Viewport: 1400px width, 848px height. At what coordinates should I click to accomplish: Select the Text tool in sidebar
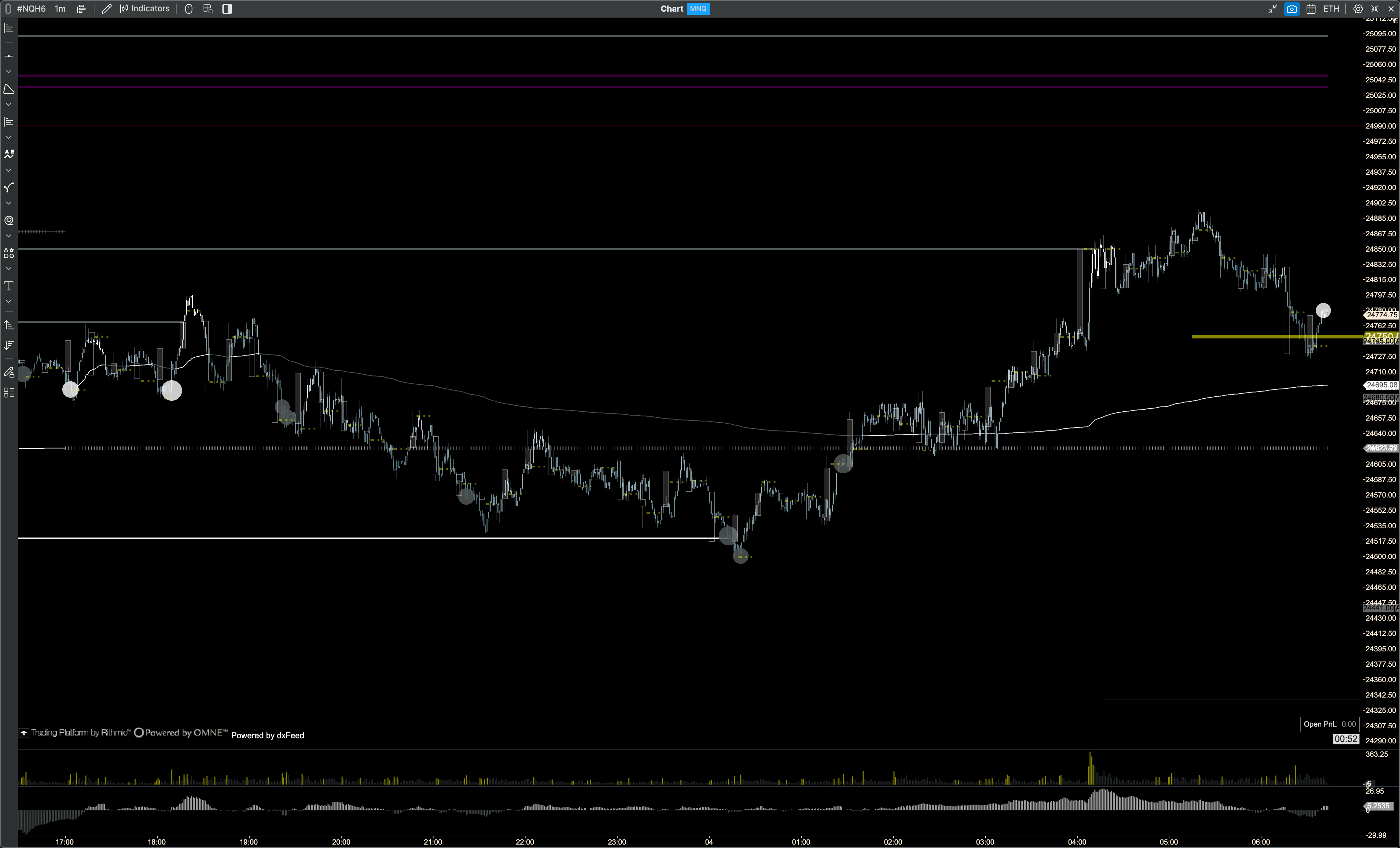click(9, 286)
